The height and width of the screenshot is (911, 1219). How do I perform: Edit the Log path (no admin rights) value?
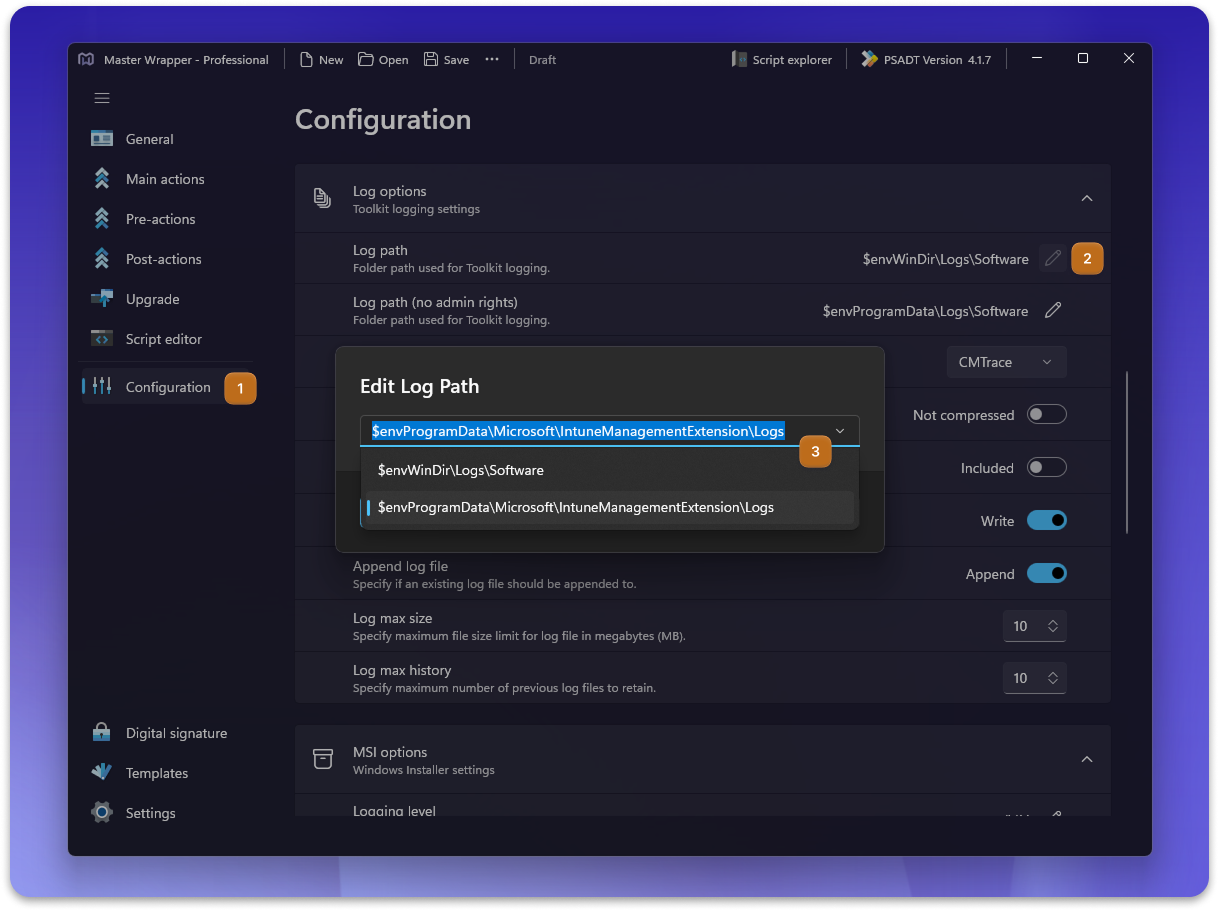(x=1052, y=311)
